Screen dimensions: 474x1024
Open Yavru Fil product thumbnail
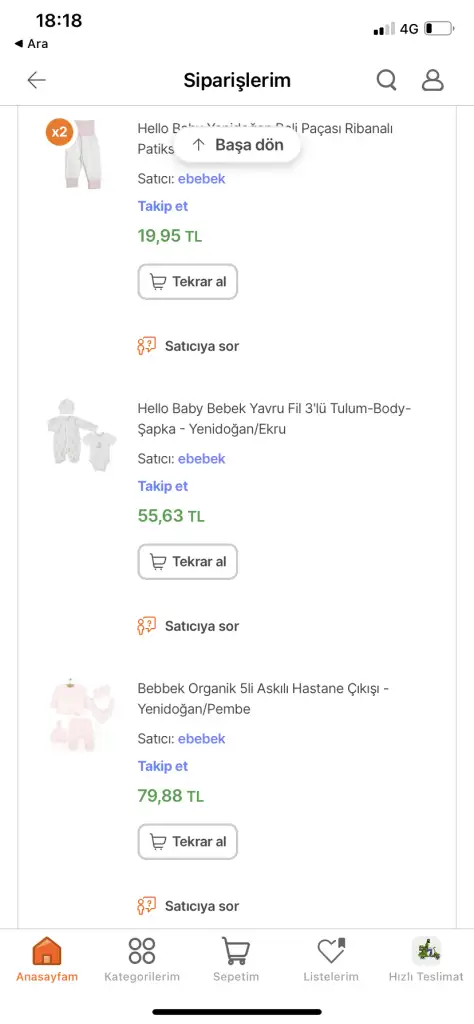tap(82, 434)
